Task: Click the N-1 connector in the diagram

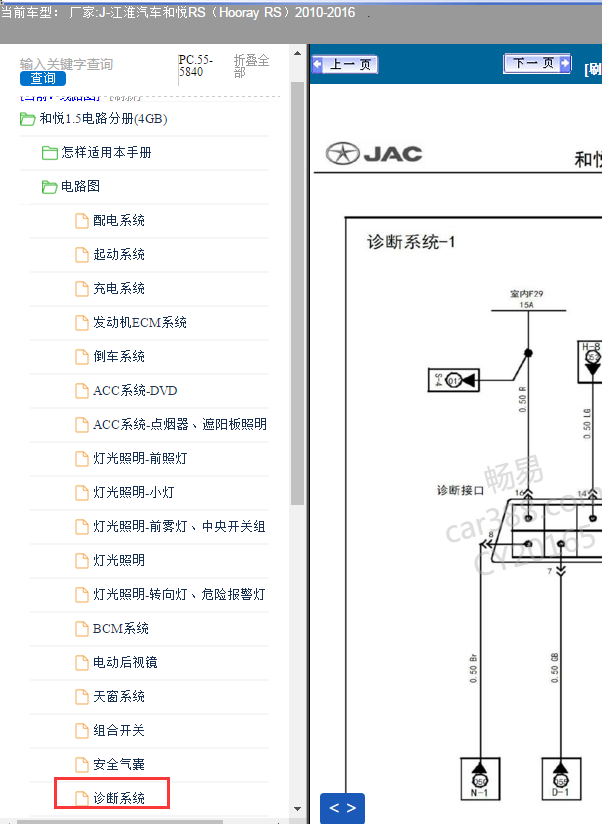Action: 480,779
